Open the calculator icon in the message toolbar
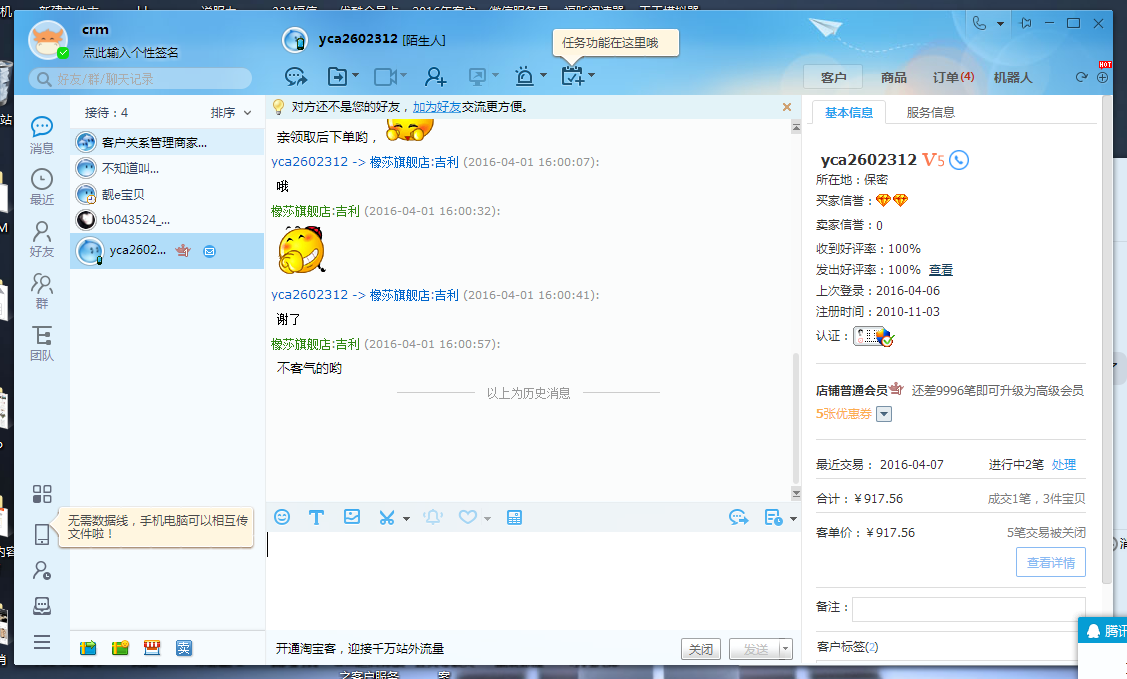The image size is (1127, 679). [x=515, y=517]
